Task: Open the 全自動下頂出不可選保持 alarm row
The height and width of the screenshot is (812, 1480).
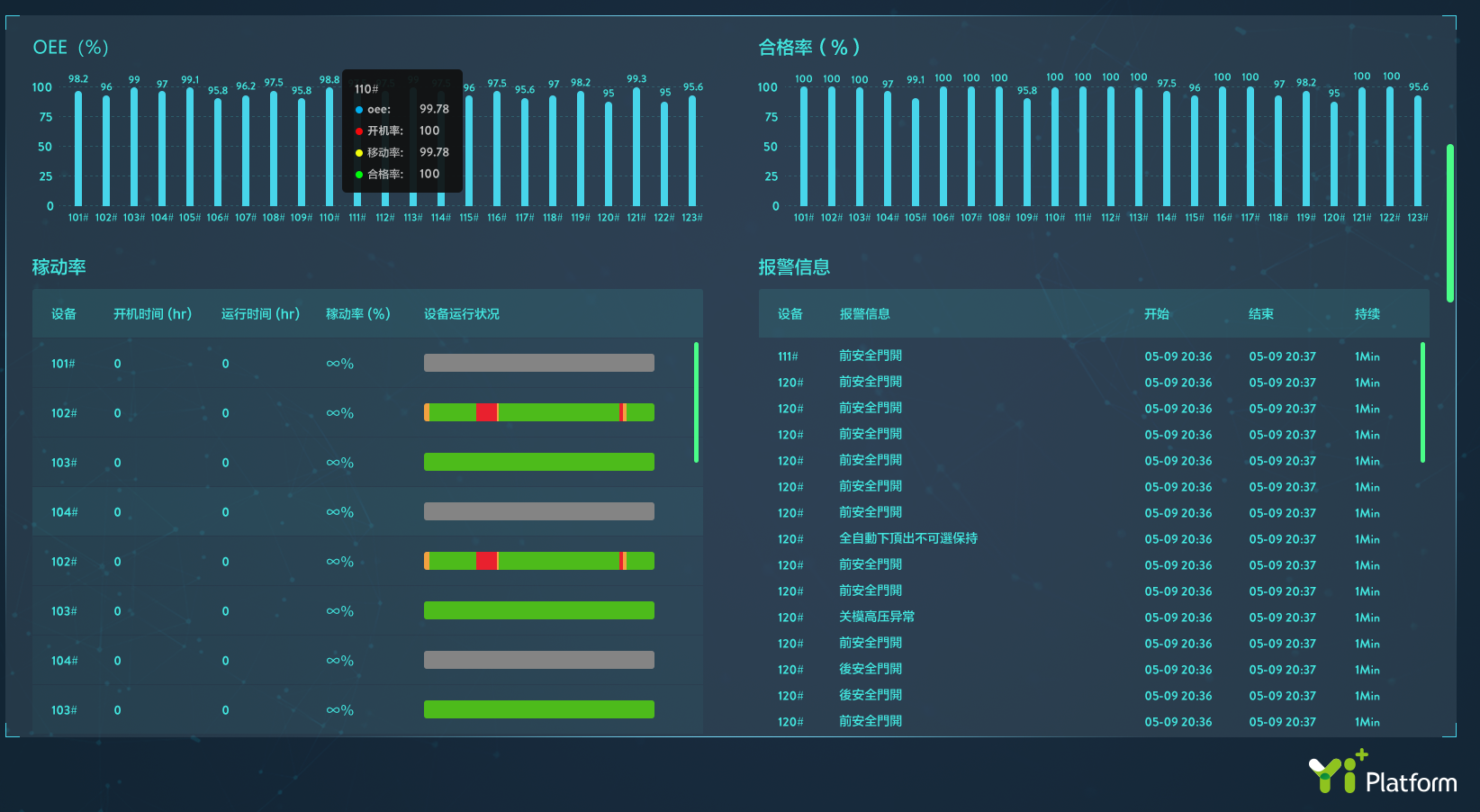Action: coord(907,538)
